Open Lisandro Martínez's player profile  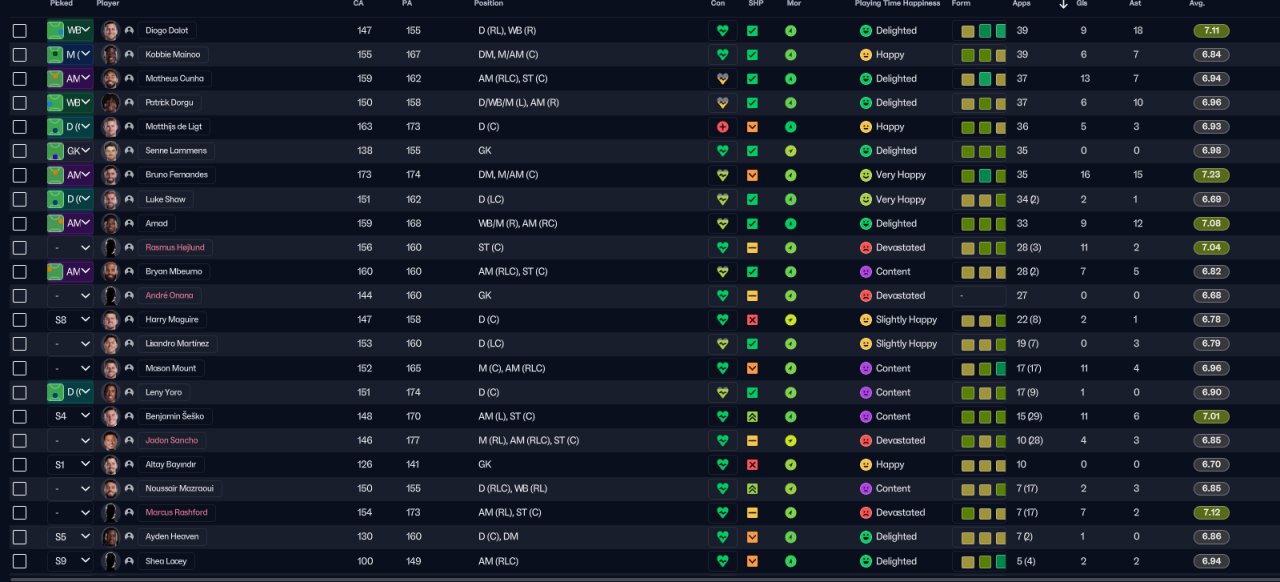coord(177,344)
